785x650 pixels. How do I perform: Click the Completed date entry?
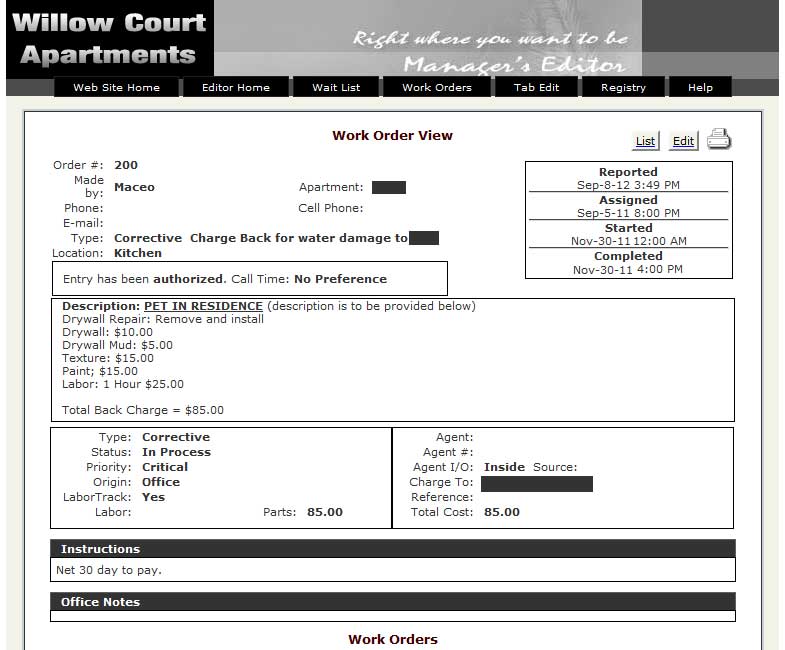[x=628, y=269]
